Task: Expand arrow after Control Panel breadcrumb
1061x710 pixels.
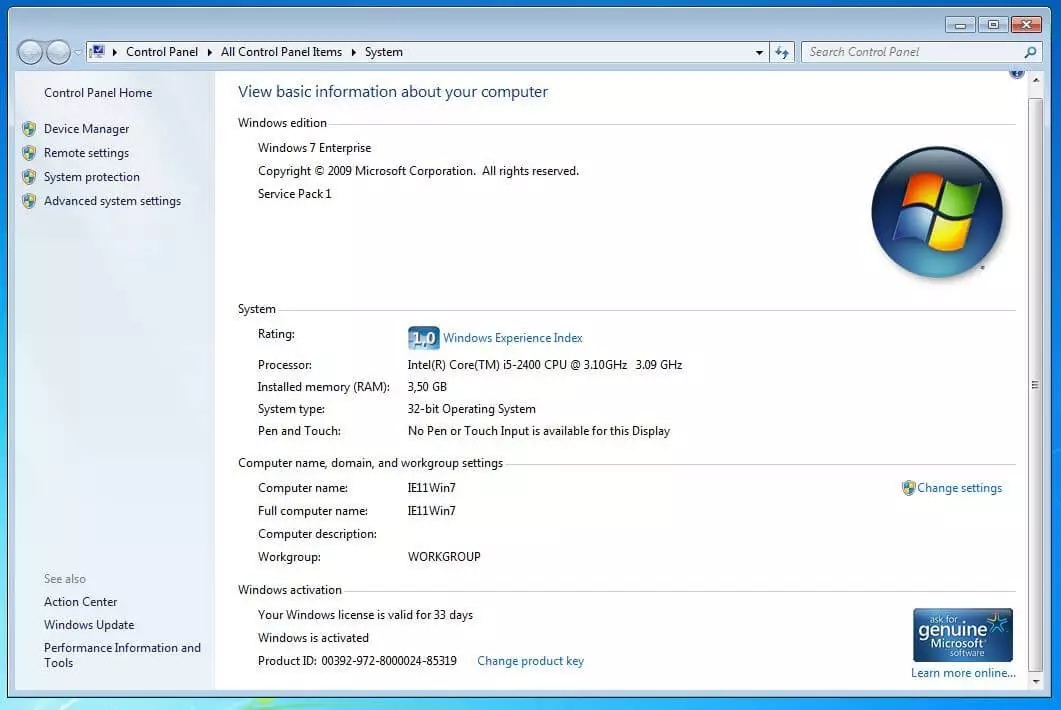Action: click(x=210, y=52)
